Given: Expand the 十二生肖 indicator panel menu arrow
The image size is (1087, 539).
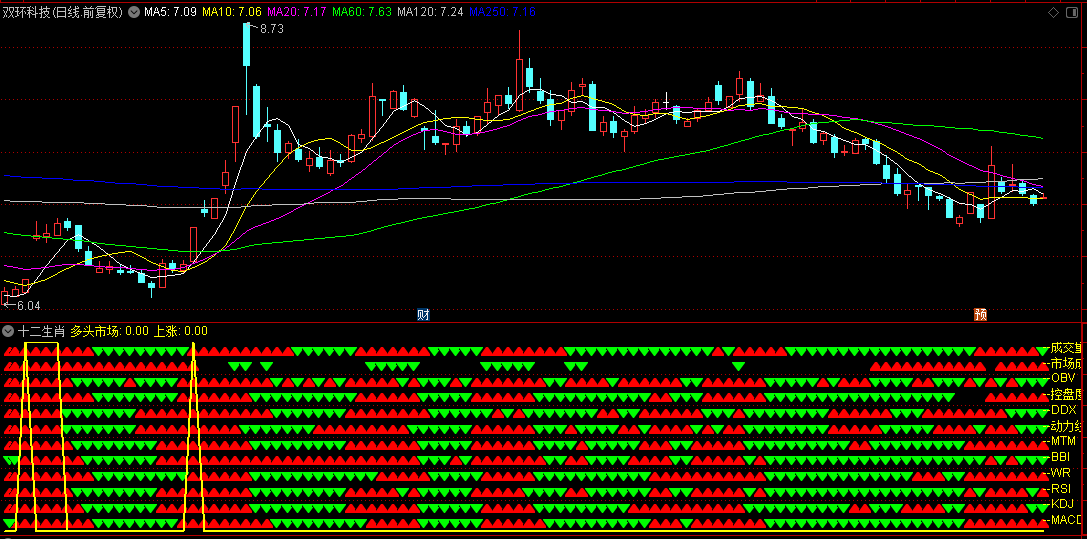Looking at the screenshot, I should [x=8, y=331].
